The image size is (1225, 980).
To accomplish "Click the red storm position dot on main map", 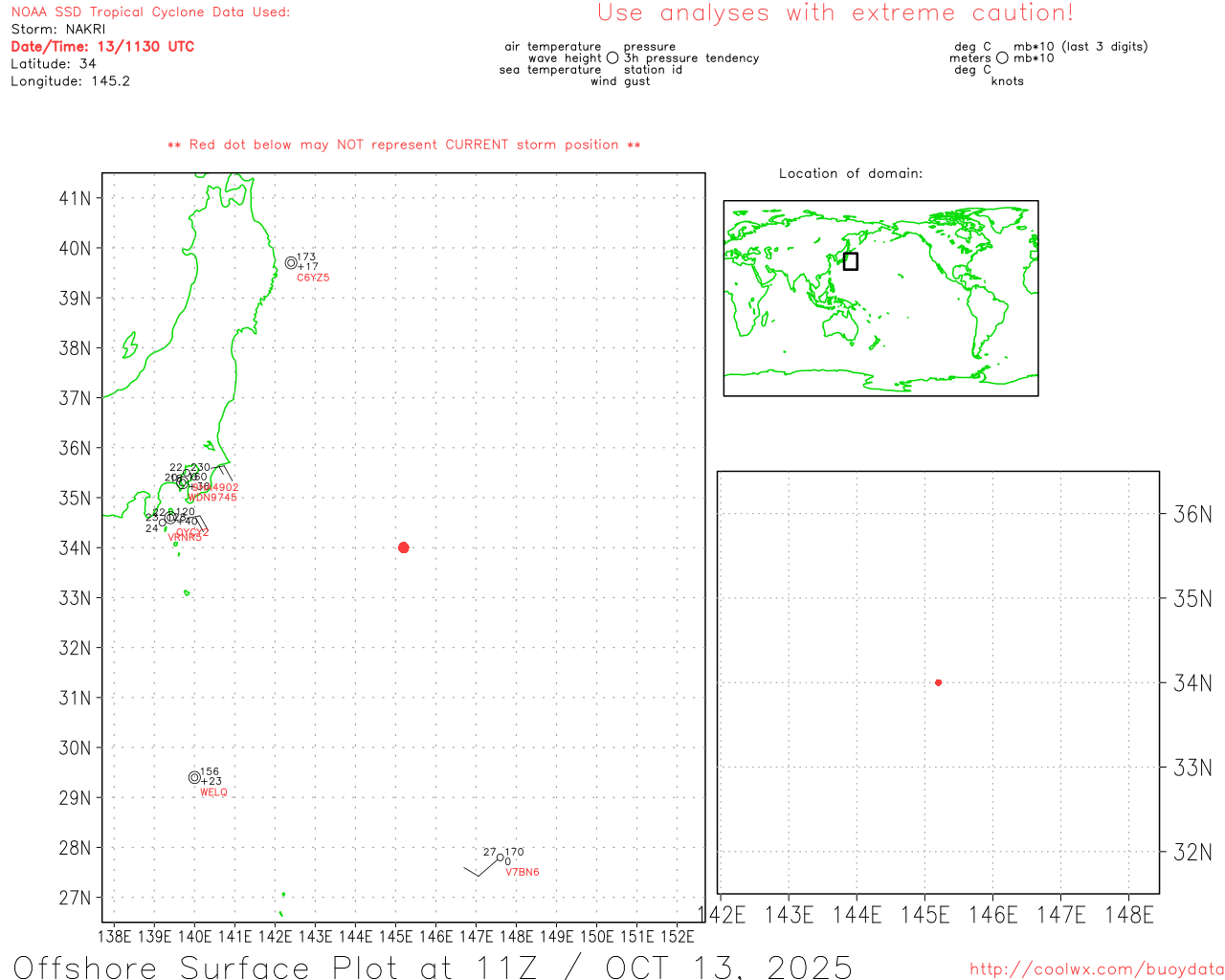I will point(403,547).
